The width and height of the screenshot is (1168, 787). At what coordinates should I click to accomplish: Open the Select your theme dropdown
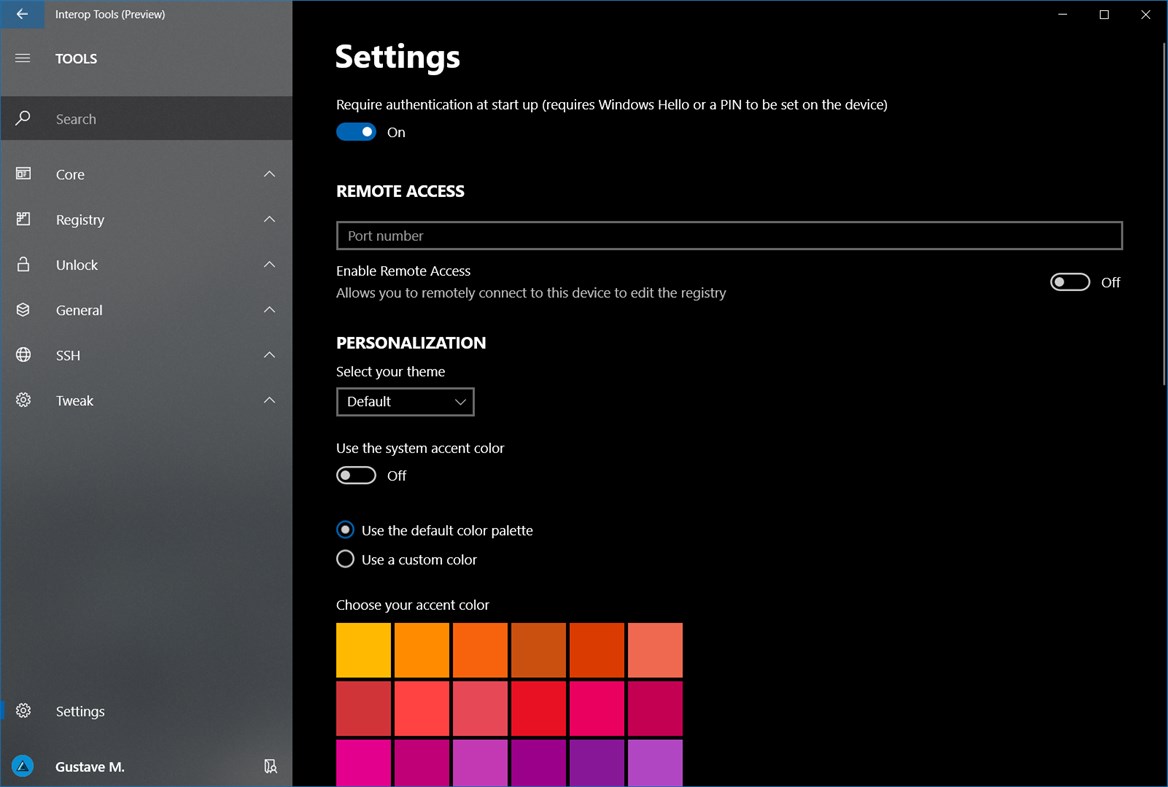point(405,401)
